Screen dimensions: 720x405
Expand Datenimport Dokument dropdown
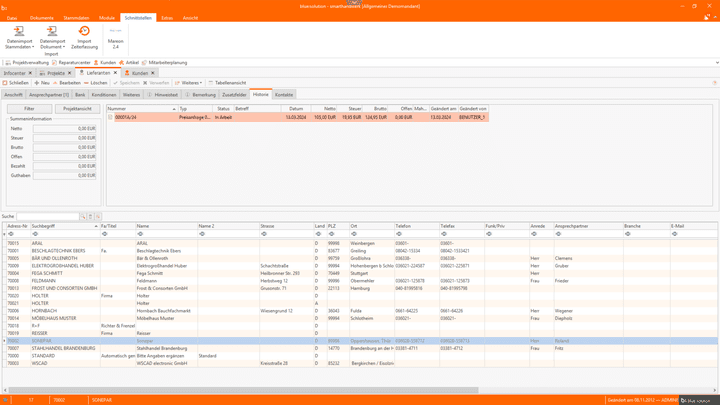(x=51, y=47)
